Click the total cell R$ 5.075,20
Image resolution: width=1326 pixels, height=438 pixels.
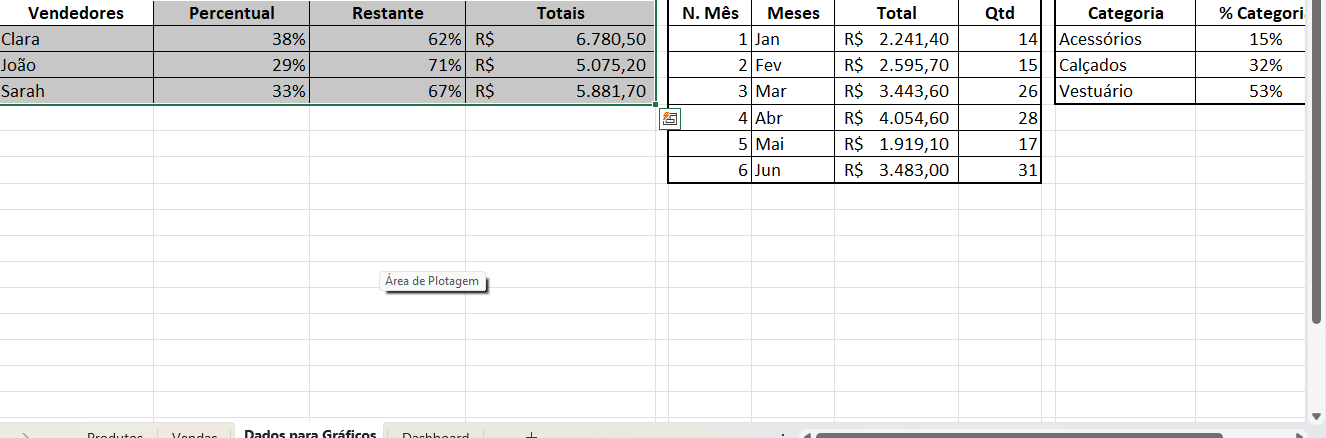point(561,65)
